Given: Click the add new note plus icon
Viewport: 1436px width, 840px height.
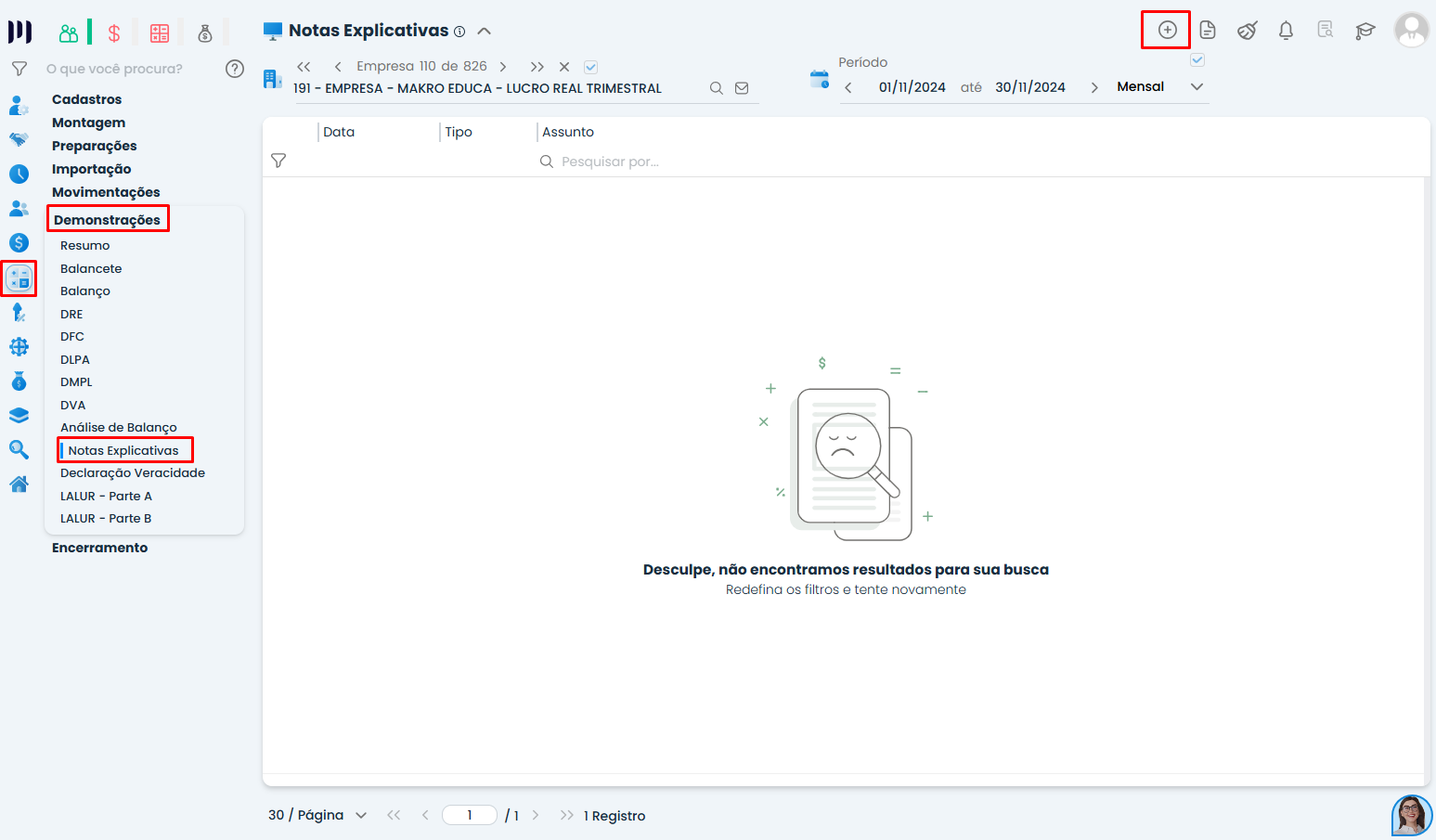Looking at the screenshot, I should point(1167,31).
